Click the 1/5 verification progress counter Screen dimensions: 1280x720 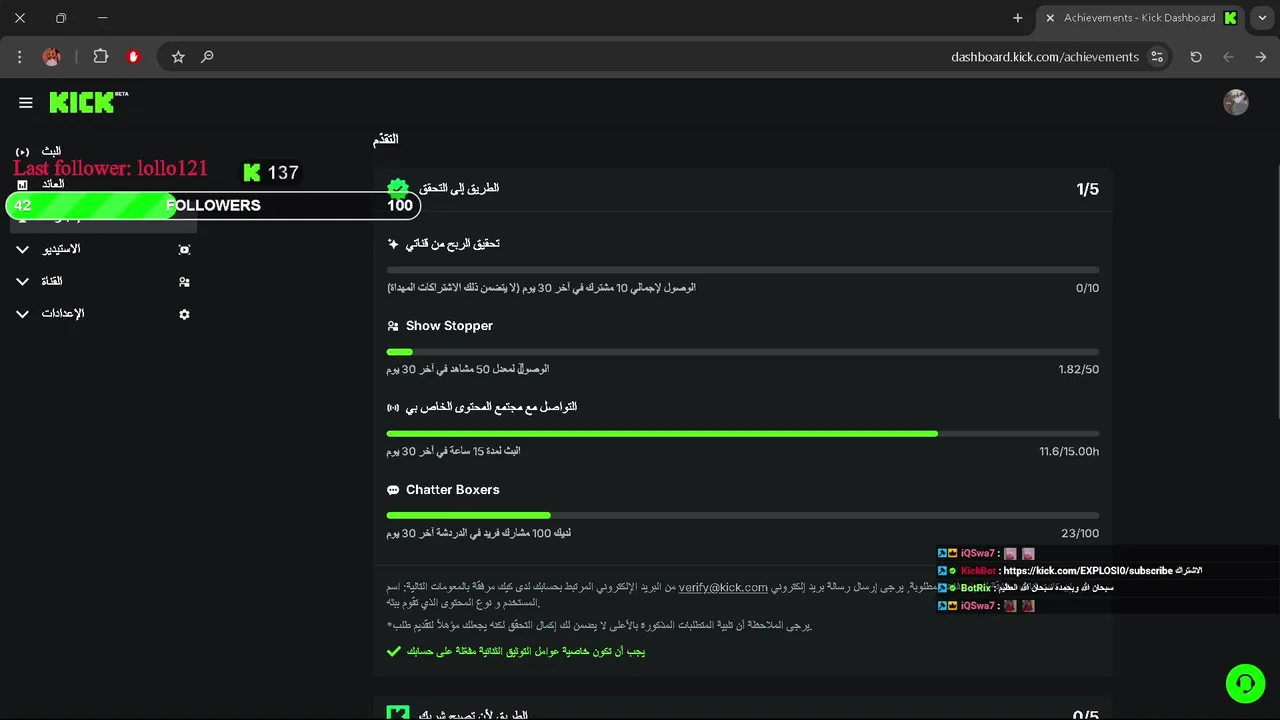point(1087,189)
